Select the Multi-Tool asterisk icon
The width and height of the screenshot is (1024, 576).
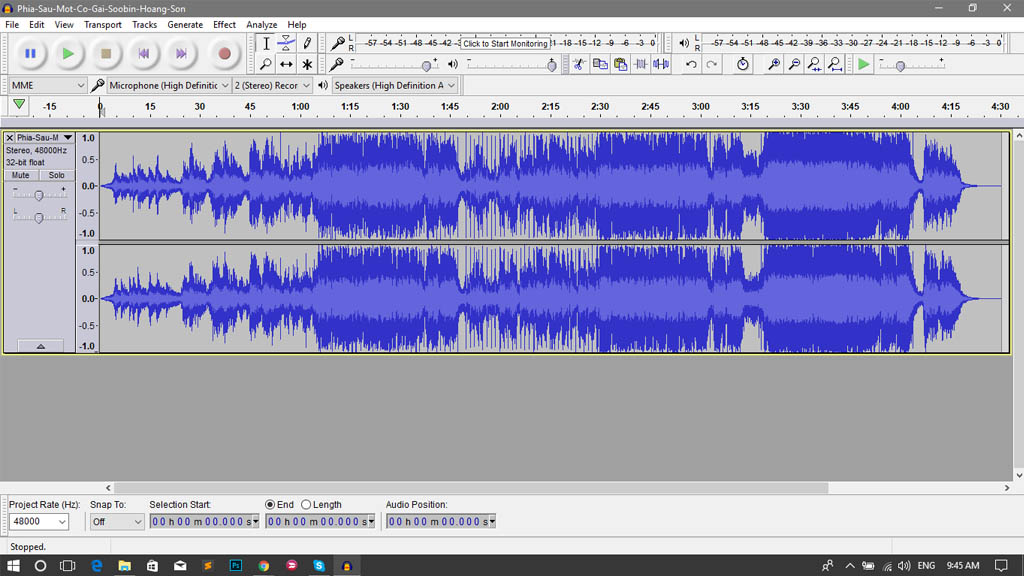coord(307,64)
